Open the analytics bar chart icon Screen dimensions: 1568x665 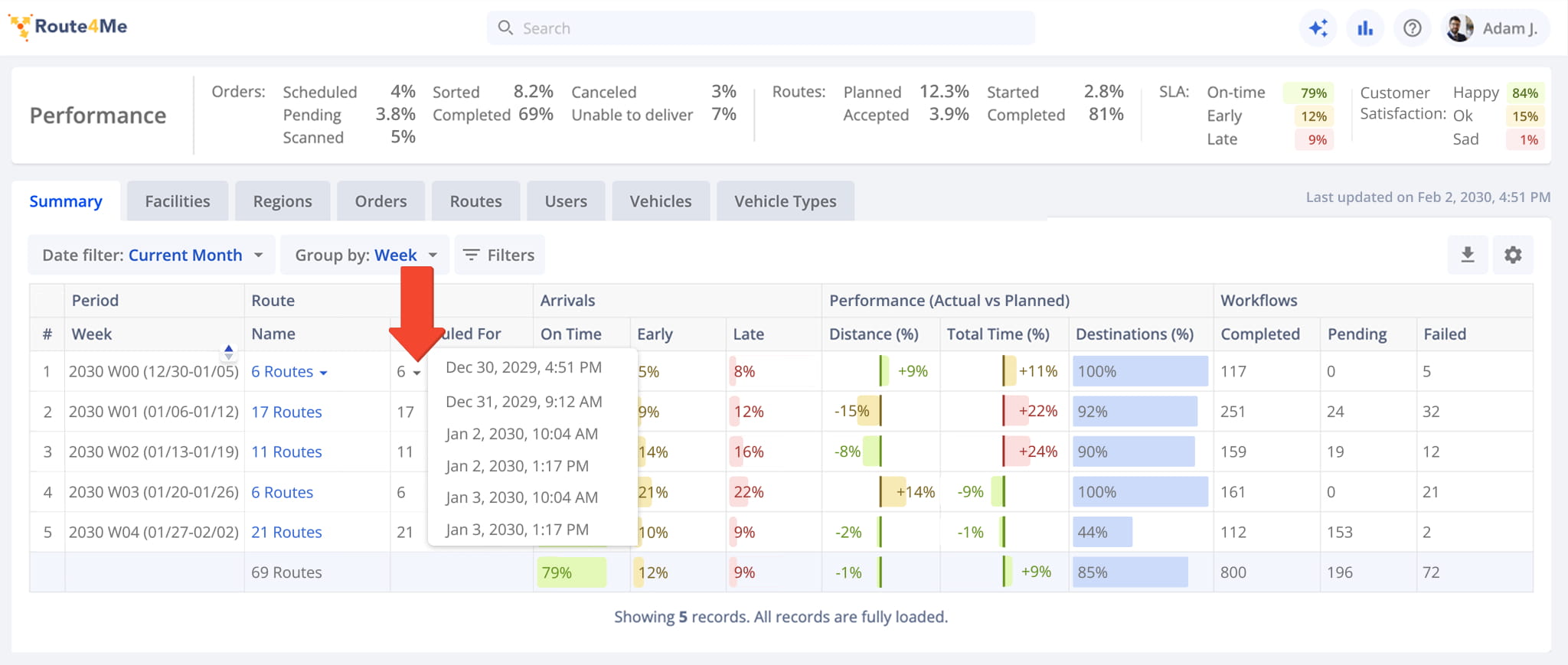coord(1365,28)
